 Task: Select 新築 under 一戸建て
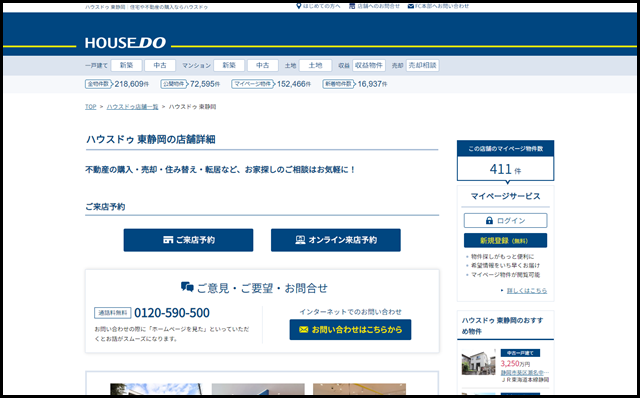127,65
